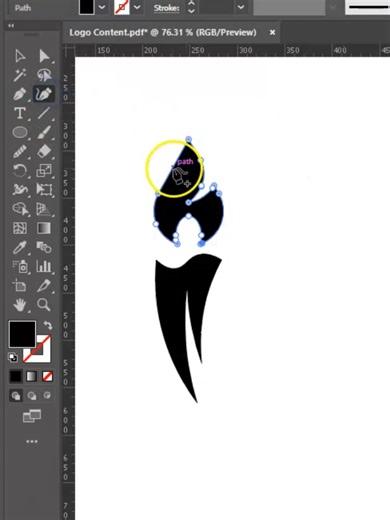Image resolution: width=390 pixels, height=520 pixels.
Task: Select the Rotate tool
Action: [x=20, y=171]
